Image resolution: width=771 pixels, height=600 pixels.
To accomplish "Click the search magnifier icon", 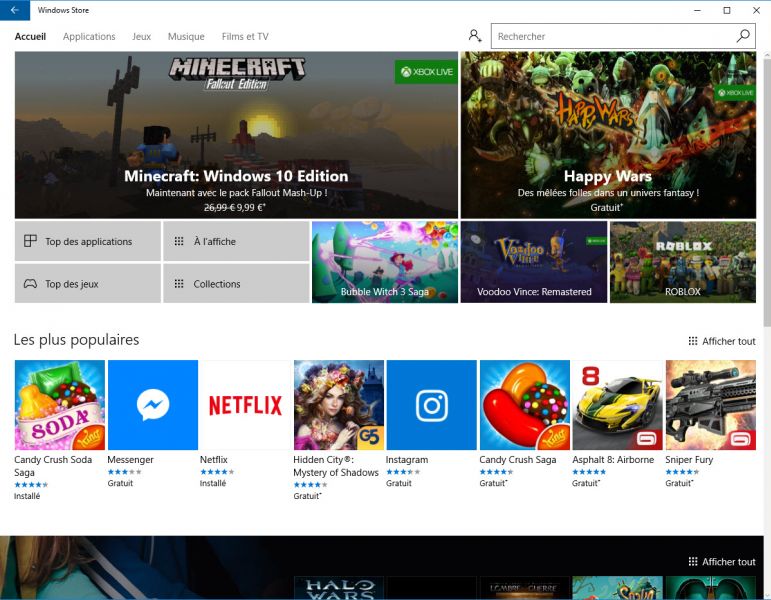I will tap(743, 36).
